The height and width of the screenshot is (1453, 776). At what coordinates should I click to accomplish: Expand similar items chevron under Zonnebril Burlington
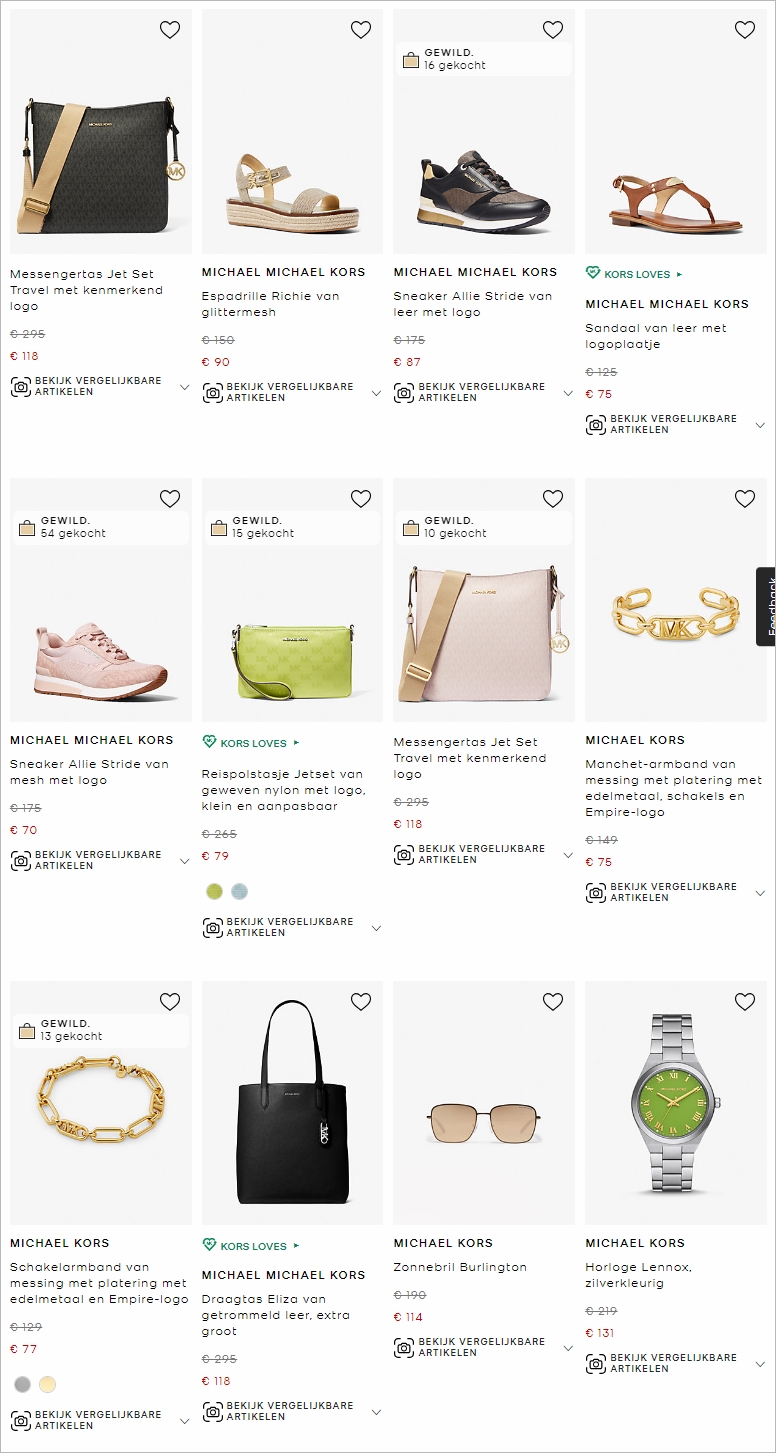568,1348
